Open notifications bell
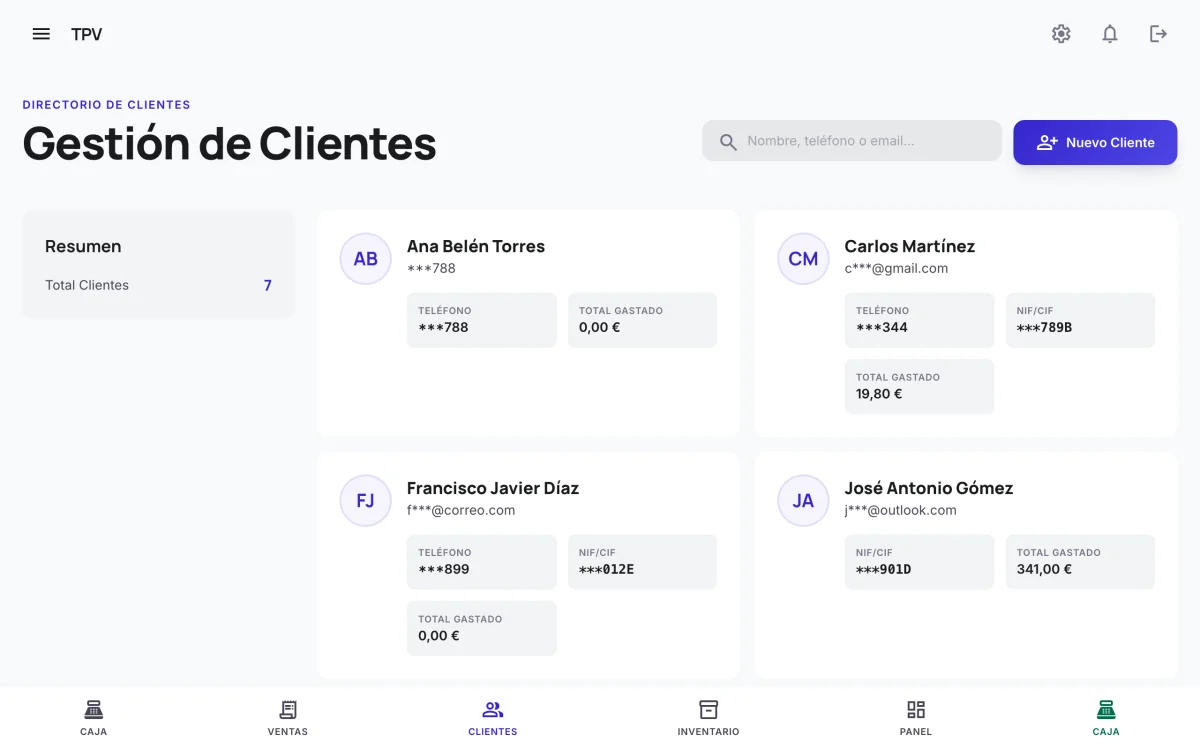This screenshot has height=750, width=1200. coord(1110,34)
